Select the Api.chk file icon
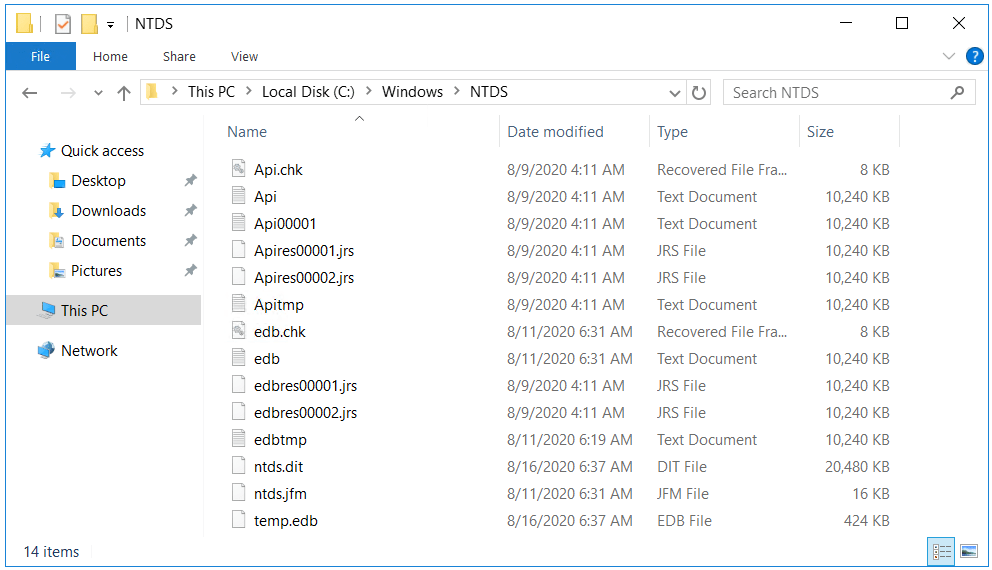This screenshot has height=570, width=992. coord(239,169)
